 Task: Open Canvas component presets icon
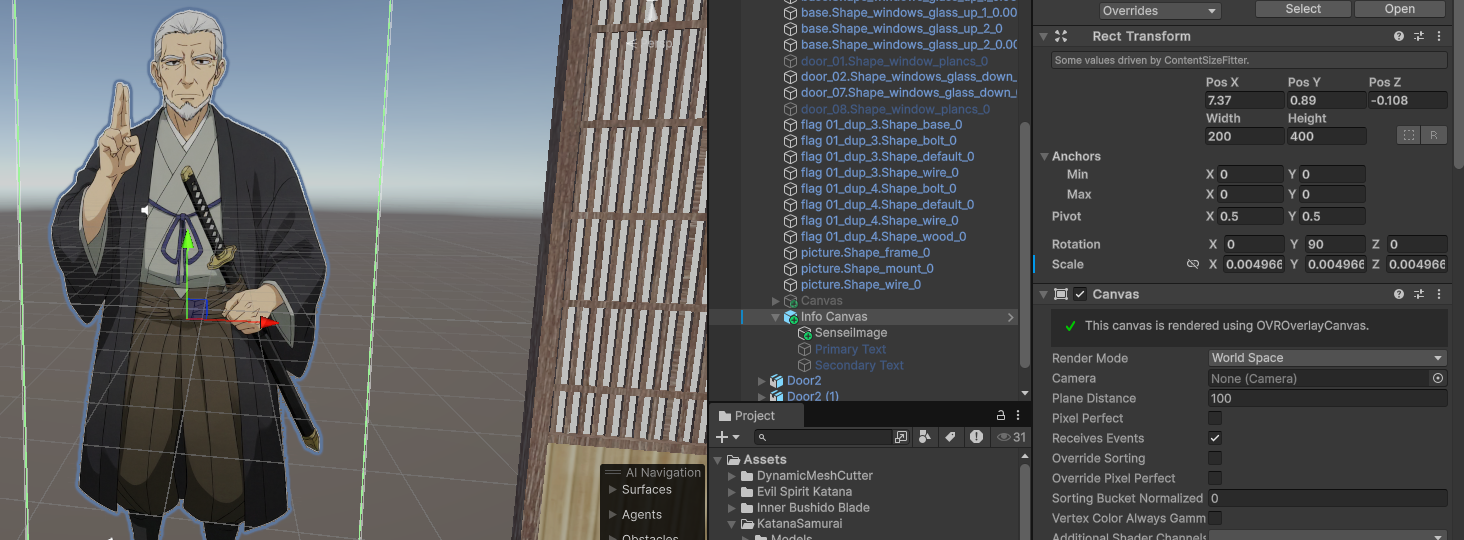coord(1419,294)
